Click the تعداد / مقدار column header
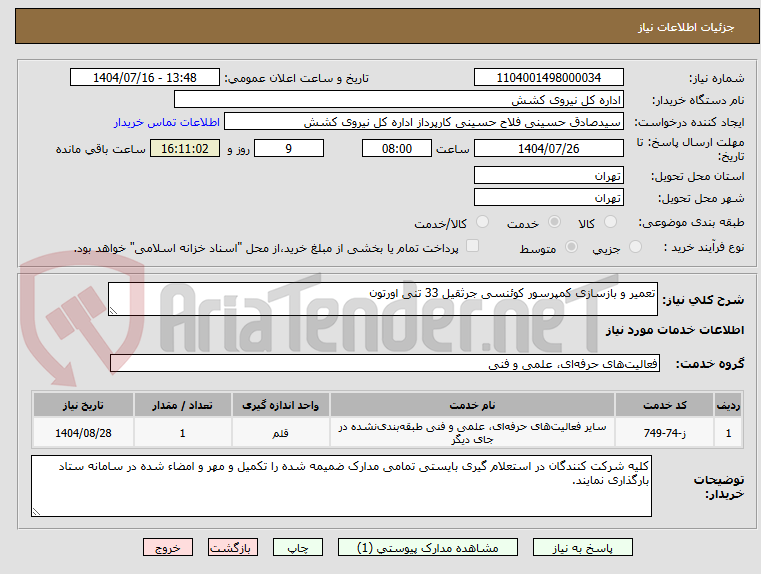 click(182, 405)
